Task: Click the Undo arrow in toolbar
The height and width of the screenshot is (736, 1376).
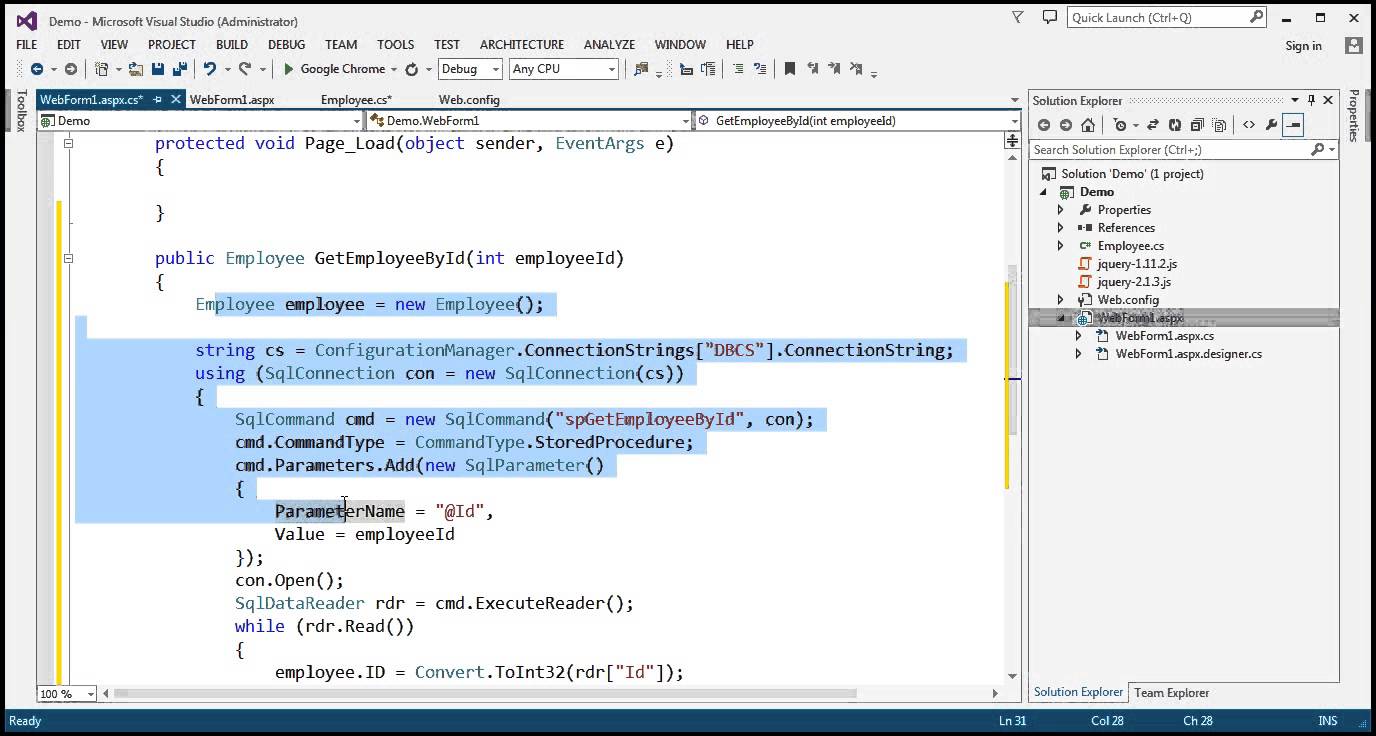Action: pyautogui.click(x=209, y=69)
